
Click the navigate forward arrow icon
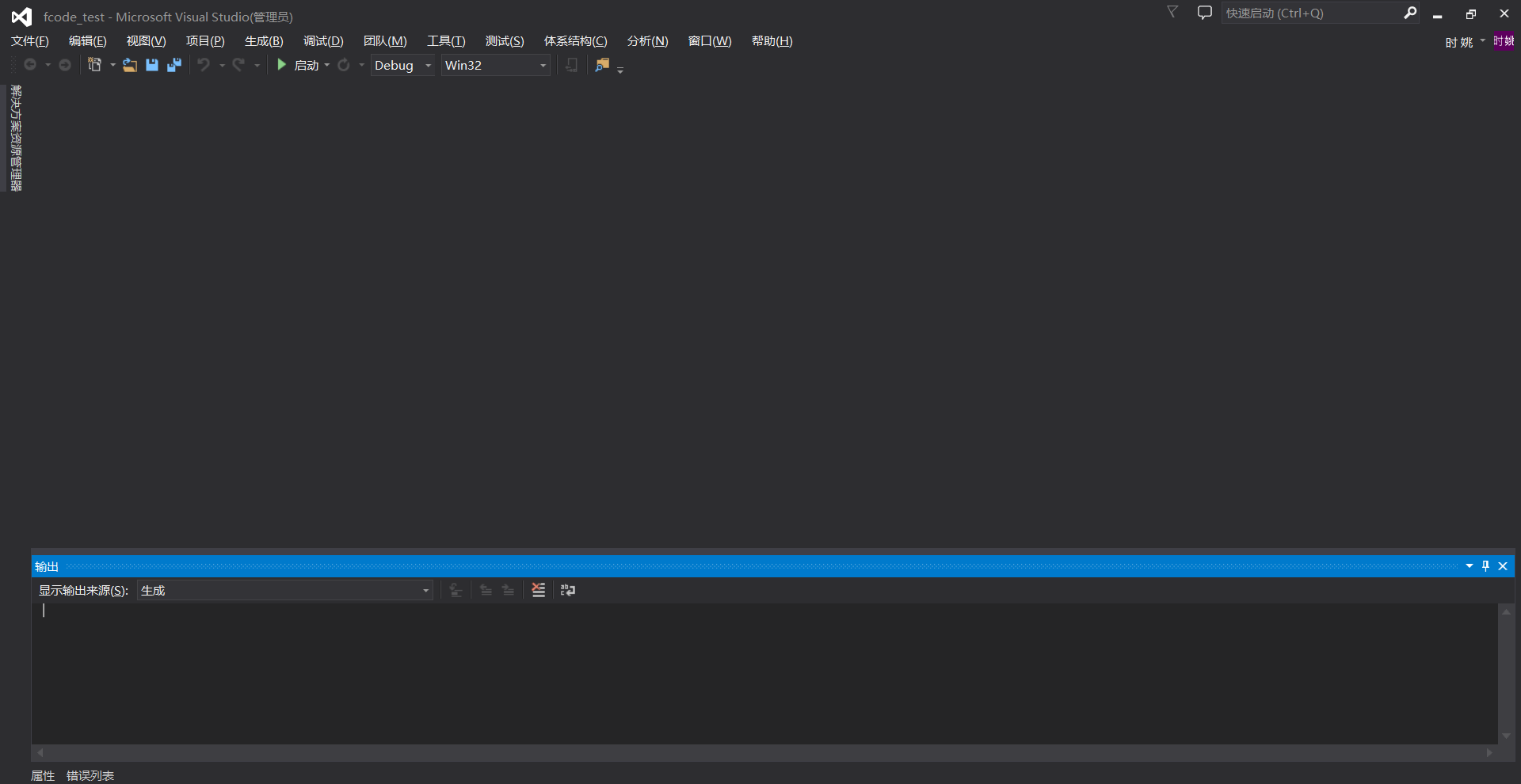pos(65,65)
